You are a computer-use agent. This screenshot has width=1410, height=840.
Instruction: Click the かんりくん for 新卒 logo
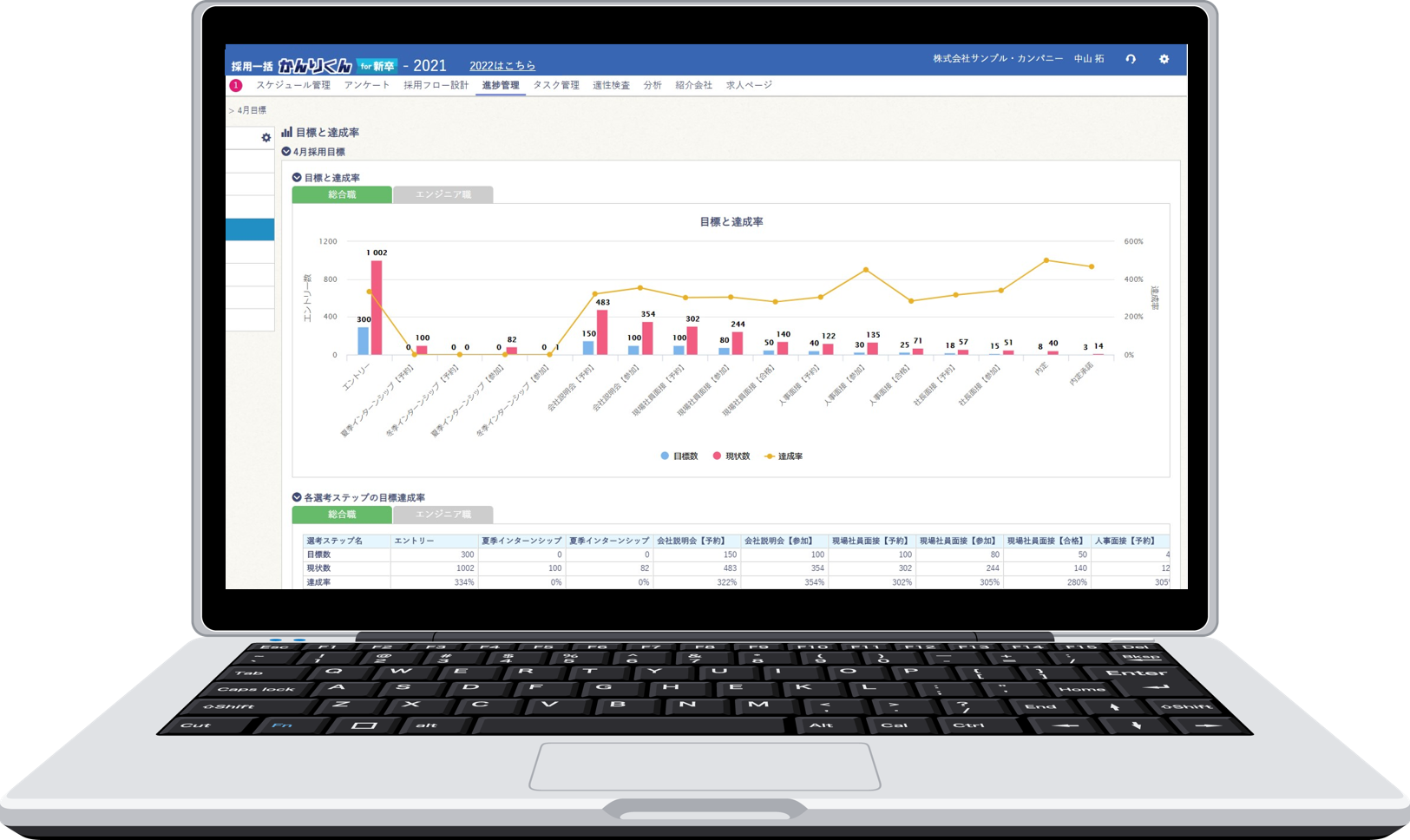[x=337, y=66]
